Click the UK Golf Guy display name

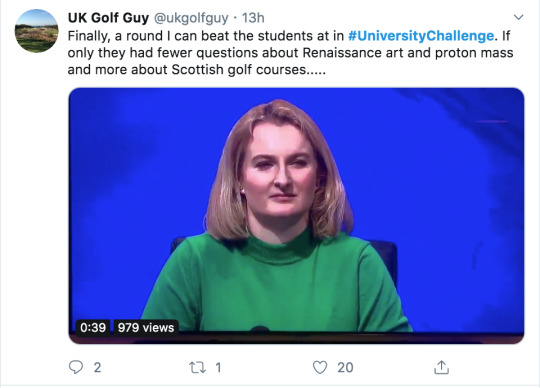(x=108, y=18)
